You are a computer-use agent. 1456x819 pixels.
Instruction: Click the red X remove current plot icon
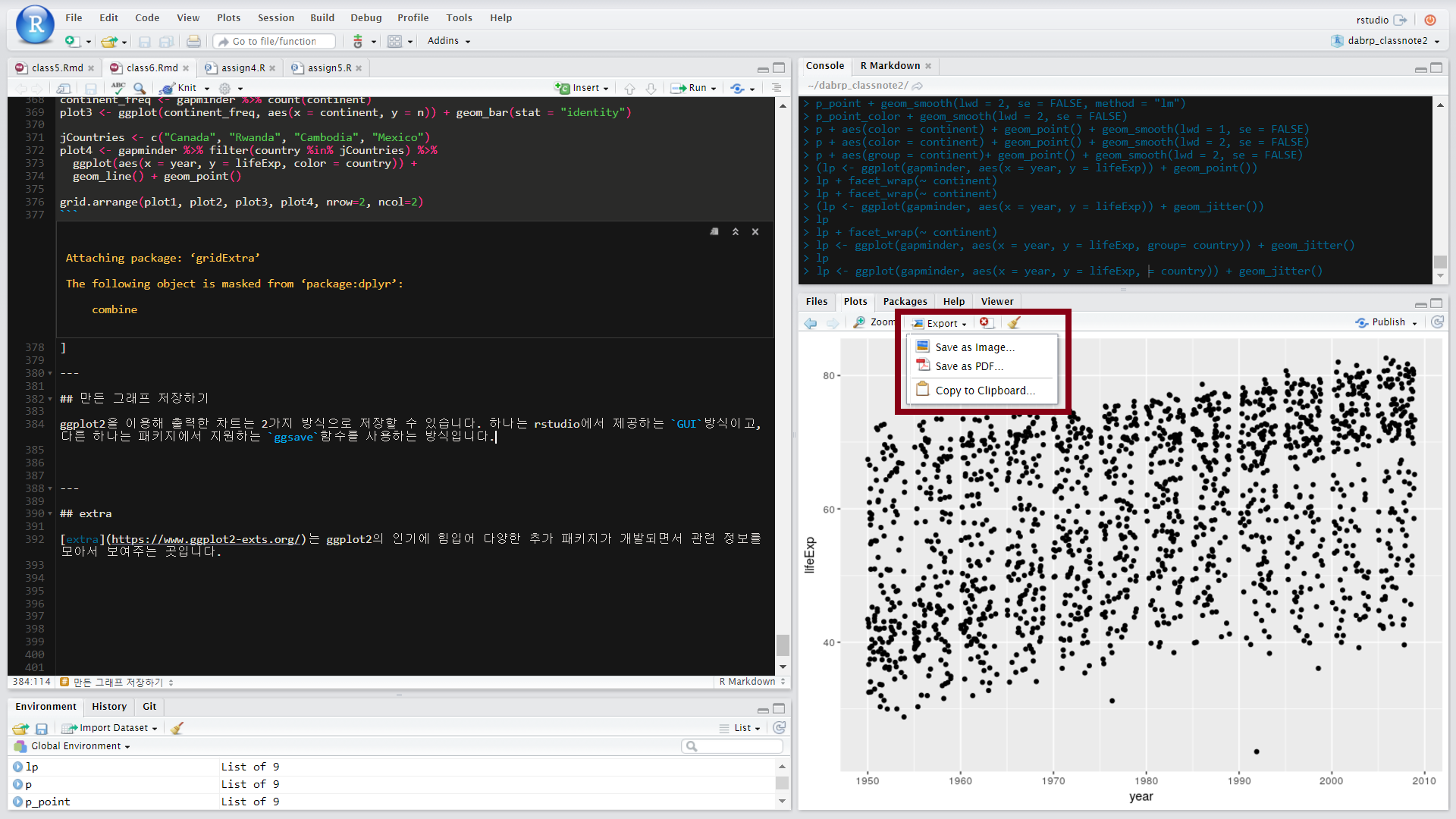984,322
